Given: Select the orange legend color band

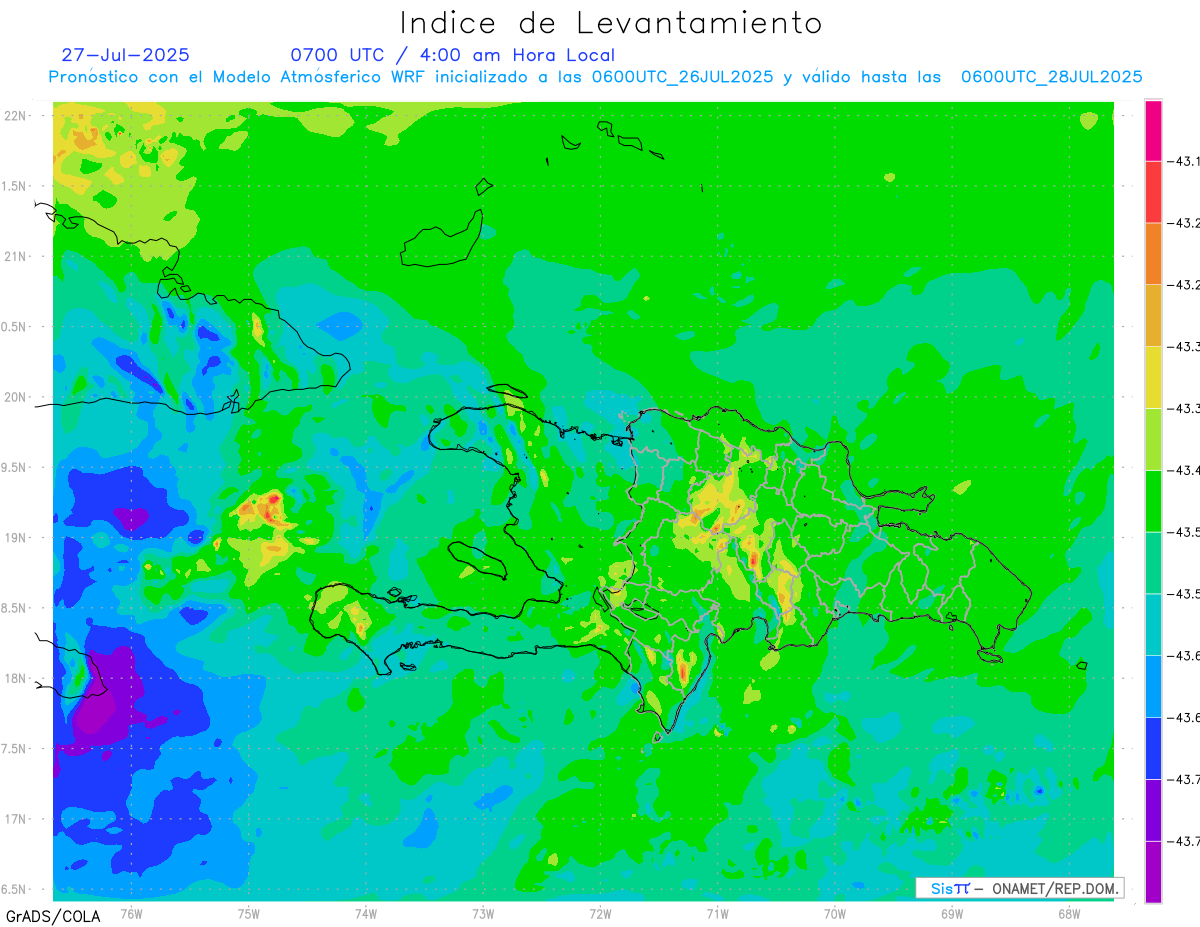Looking at the screenshot, I should click(1153, 254).
